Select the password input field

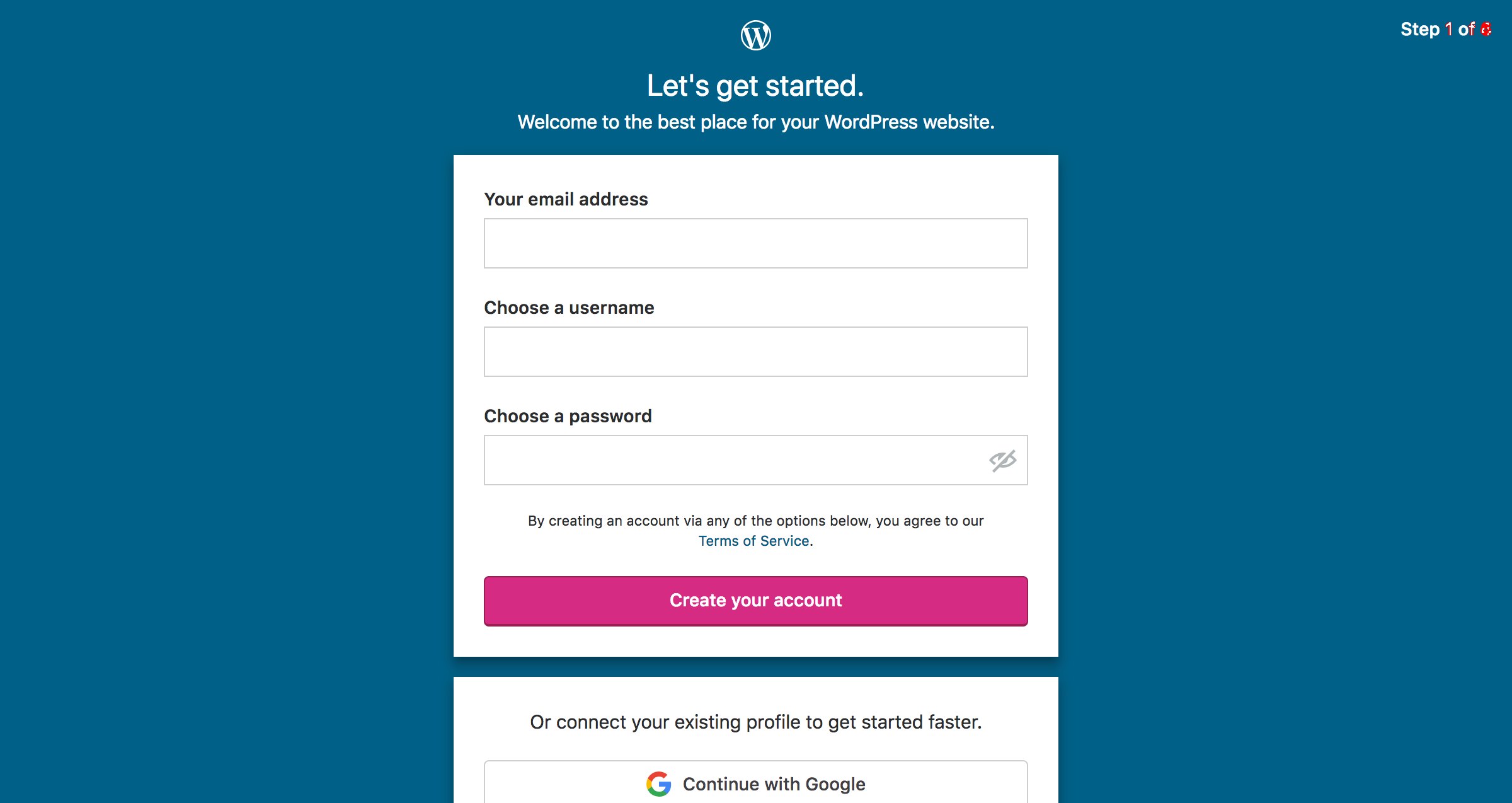pos(731,460)
